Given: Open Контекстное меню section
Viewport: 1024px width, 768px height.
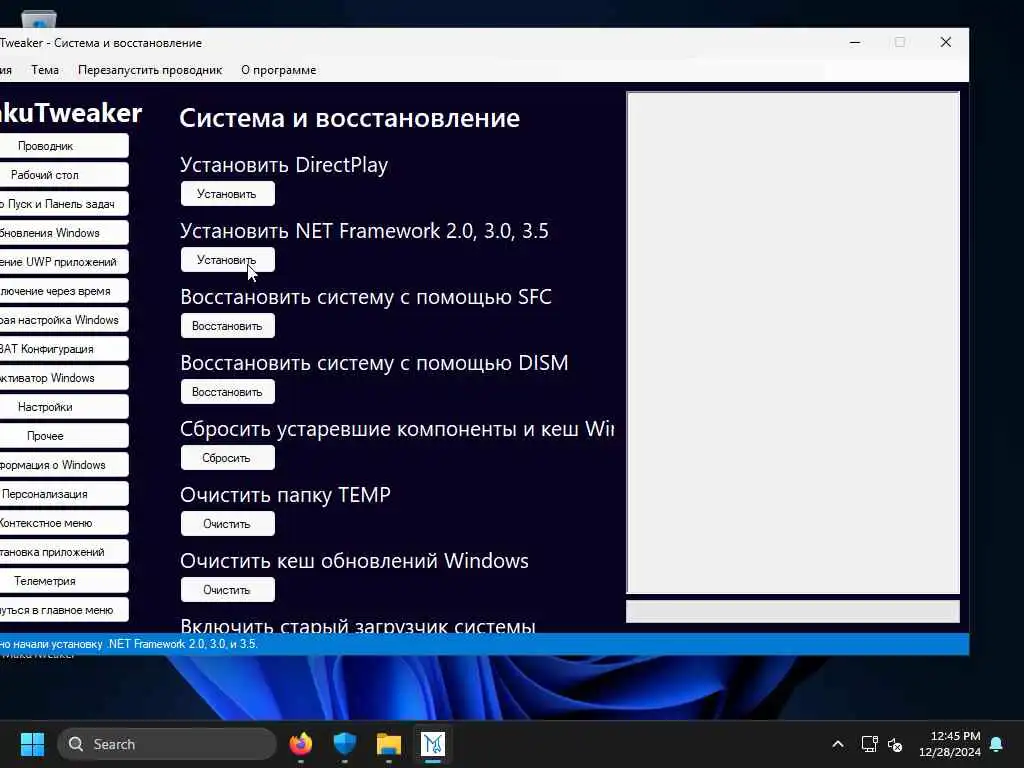Looking at the screenshot, I should [x=64, y=522].
